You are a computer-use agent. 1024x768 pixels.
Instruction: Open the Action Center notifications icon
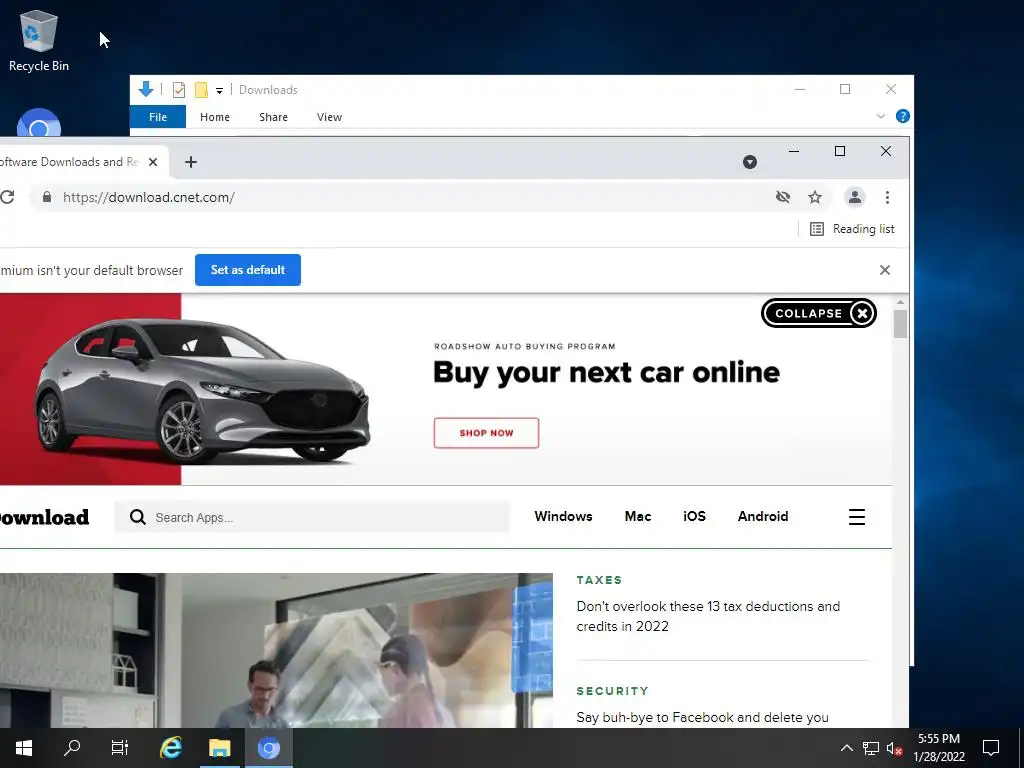click(x=991, y=748)
